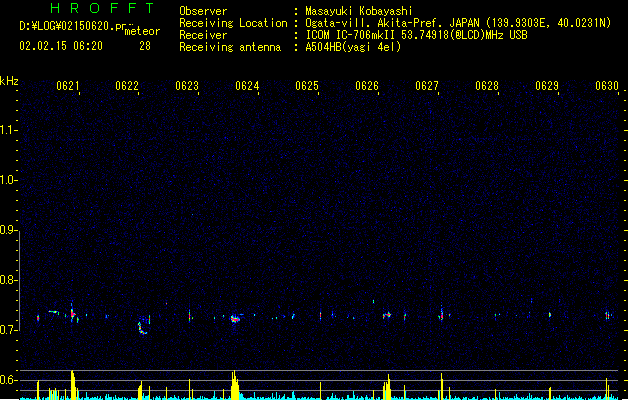Click the 0628 time marker
This screenshot has height=400, width=629.
pos(487,86)
